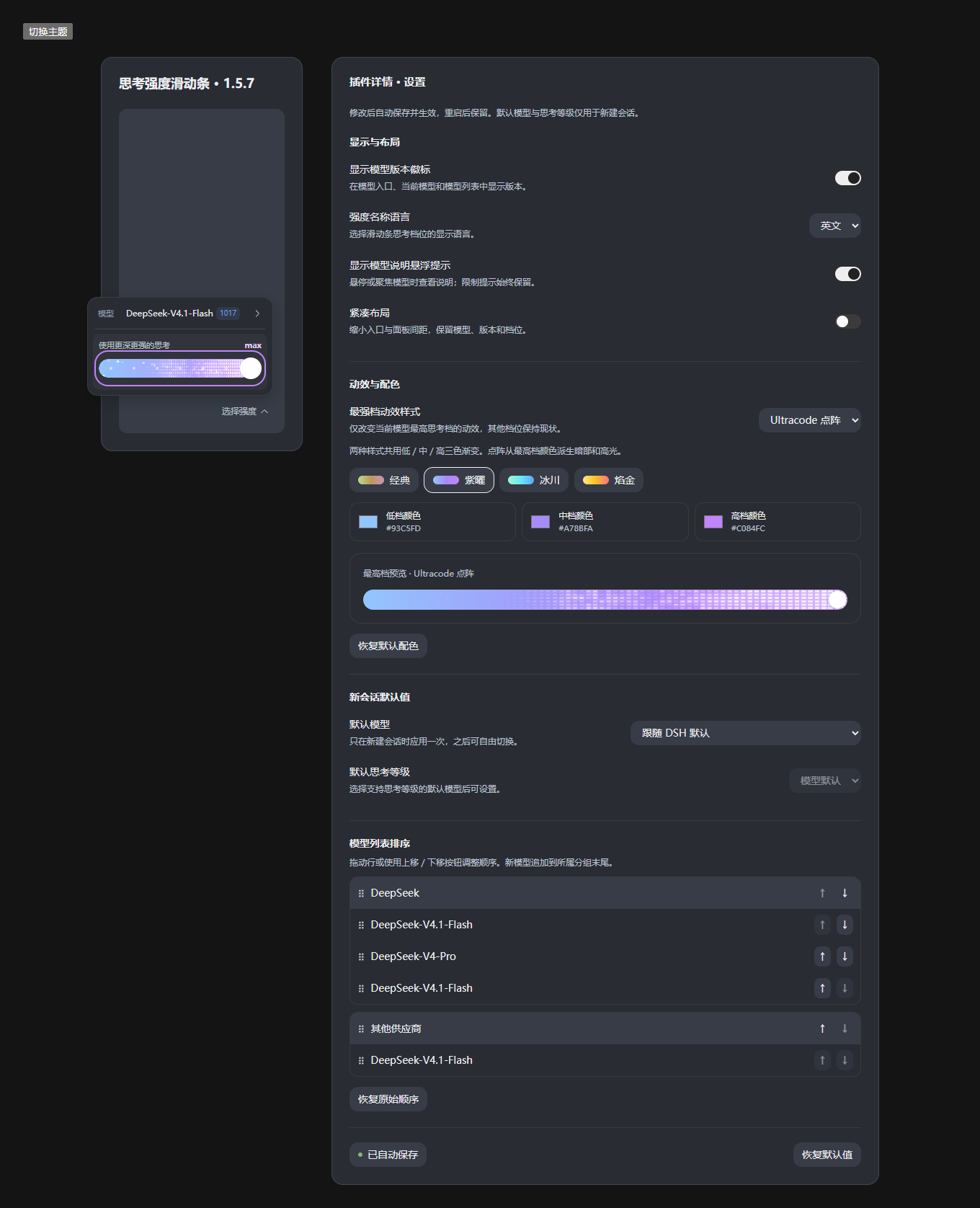Select the 经典 color preset
This screenshot has height=1208, width=980.
coord(384,480)
